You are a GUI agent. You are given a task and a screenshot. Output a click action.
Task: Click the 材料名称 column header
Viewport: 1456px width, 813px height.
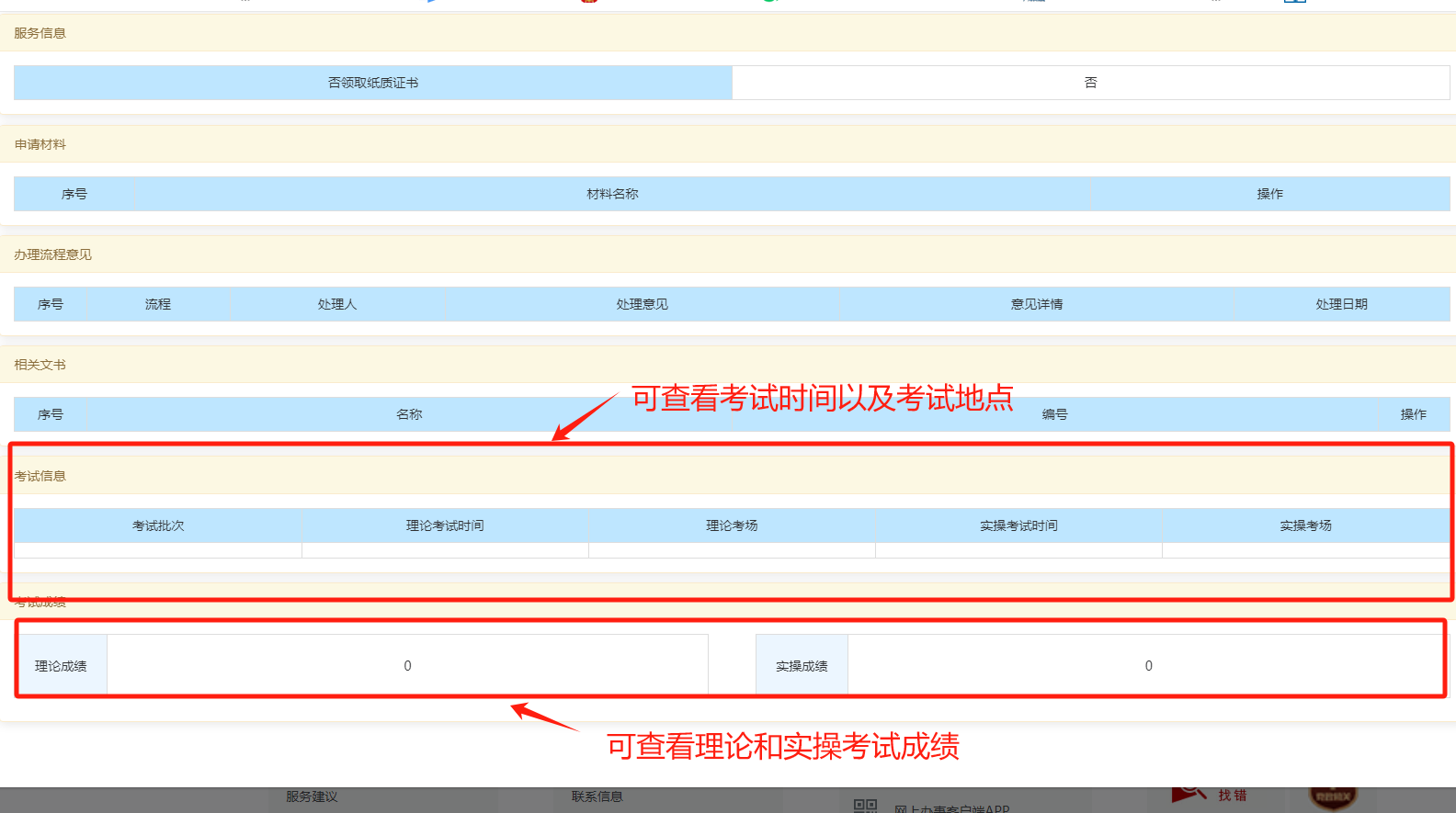click(612, 194)
